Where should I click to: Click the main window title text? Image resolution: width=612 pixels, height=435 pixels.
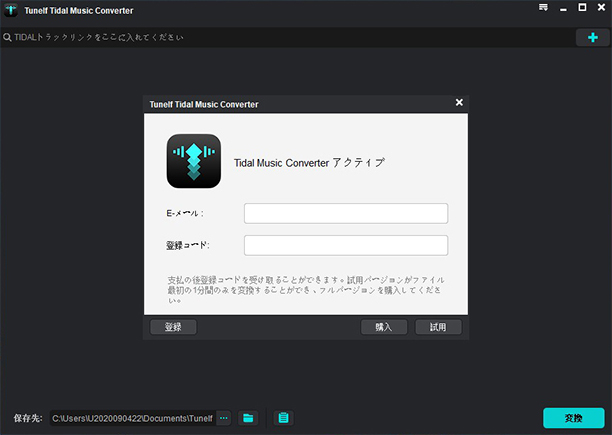(x=79, y=11)
